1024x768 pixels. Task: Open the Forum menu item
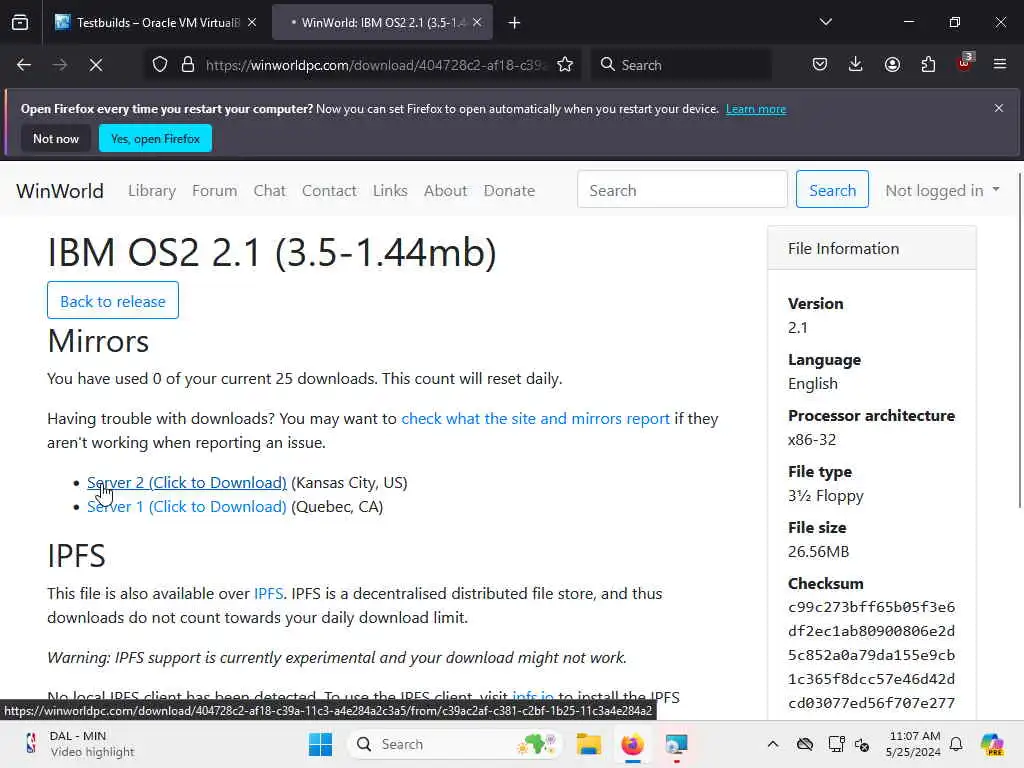214,191
